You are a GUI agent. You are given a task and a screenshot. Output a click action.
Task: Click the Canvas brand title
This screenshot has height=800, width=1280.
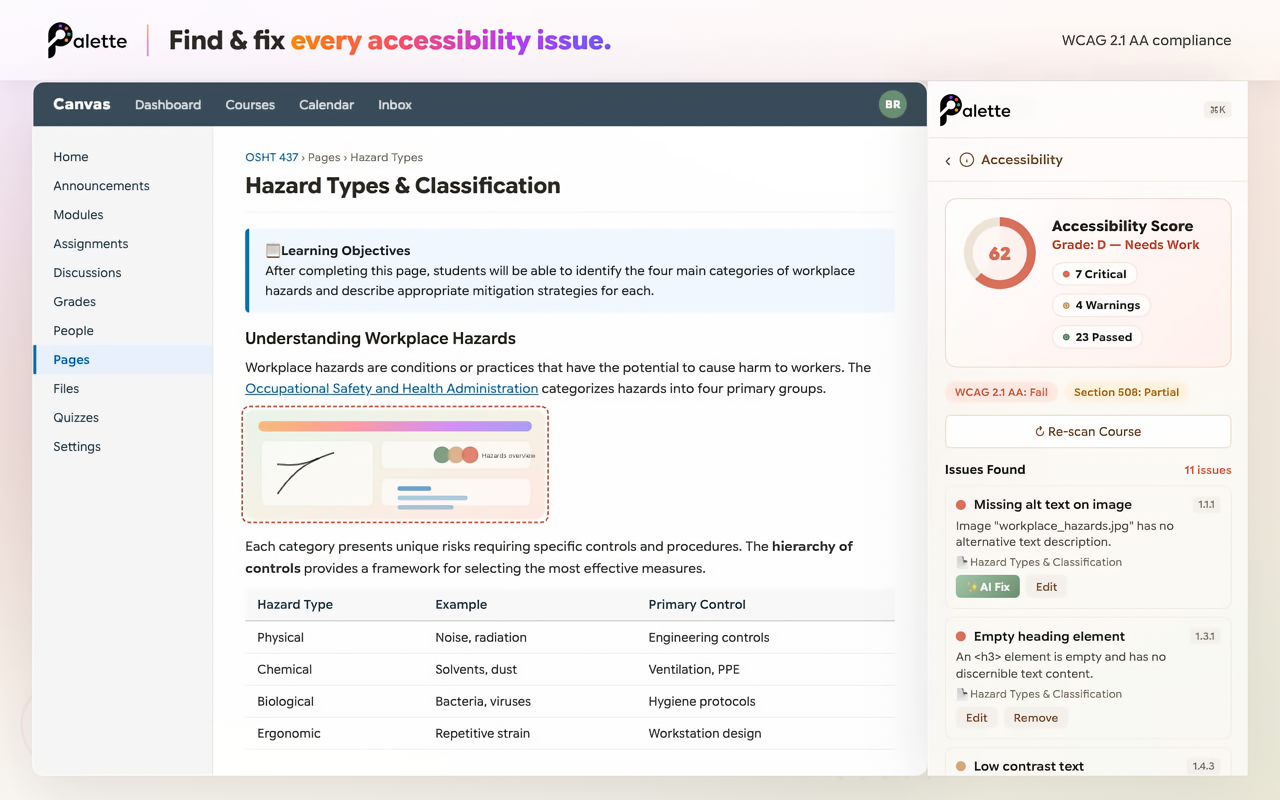(x=82, y=104)
